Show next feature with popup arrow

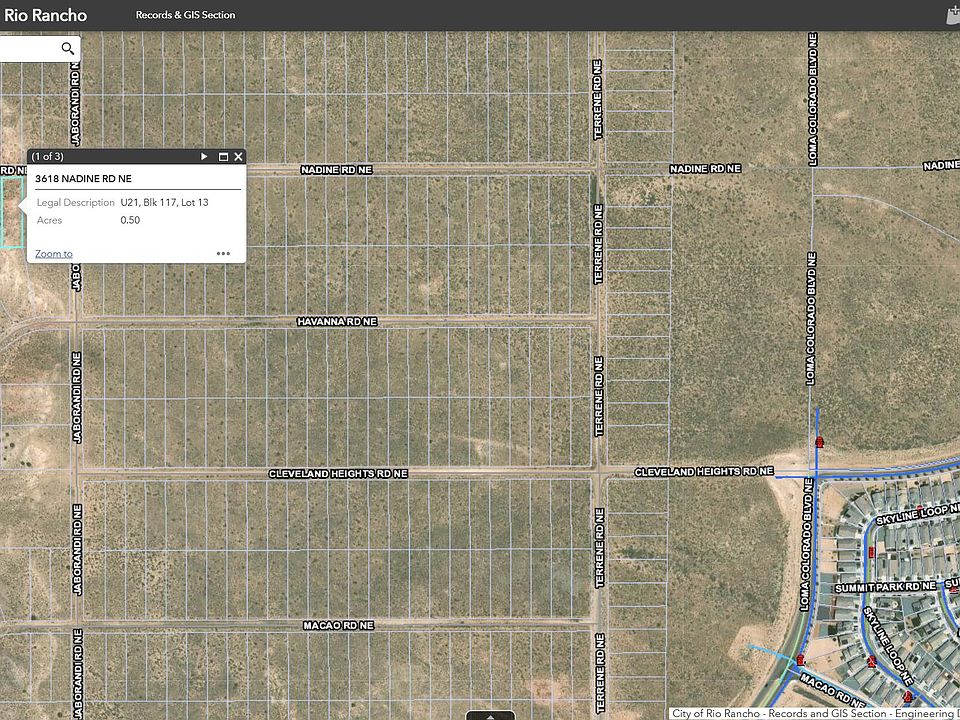tap(204, 157)
